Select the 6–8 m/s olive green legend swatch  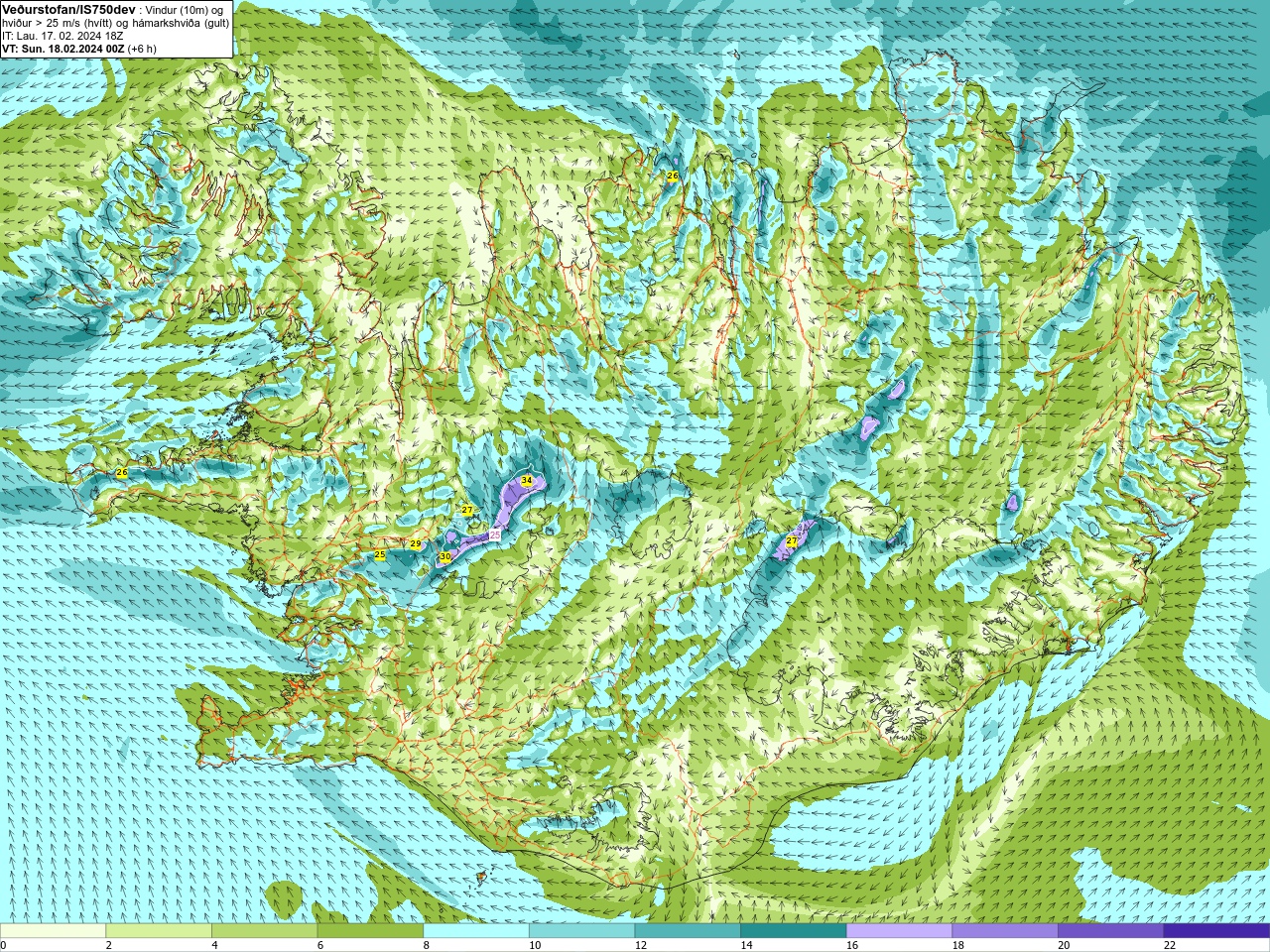click(x=370, y=931)
